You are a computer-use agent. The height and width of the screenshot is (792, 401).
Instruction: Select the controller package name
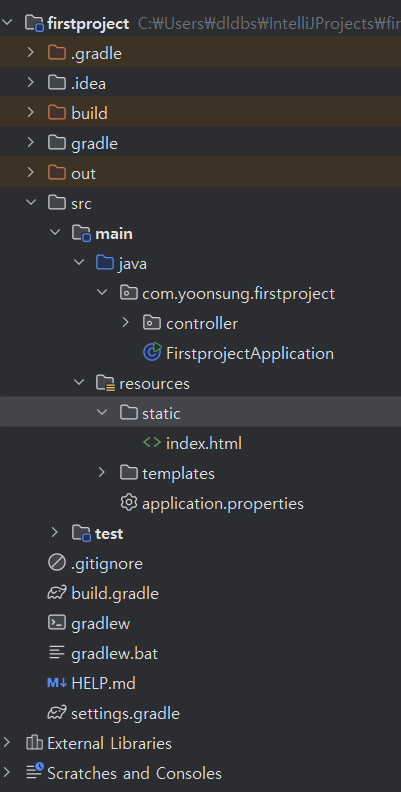[x=202, y=323]
